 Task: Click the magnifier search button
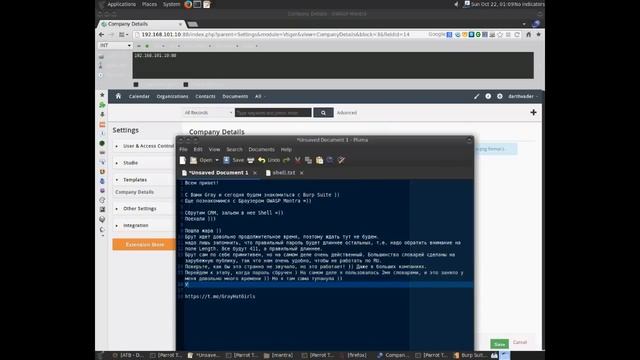coord(323,113)
